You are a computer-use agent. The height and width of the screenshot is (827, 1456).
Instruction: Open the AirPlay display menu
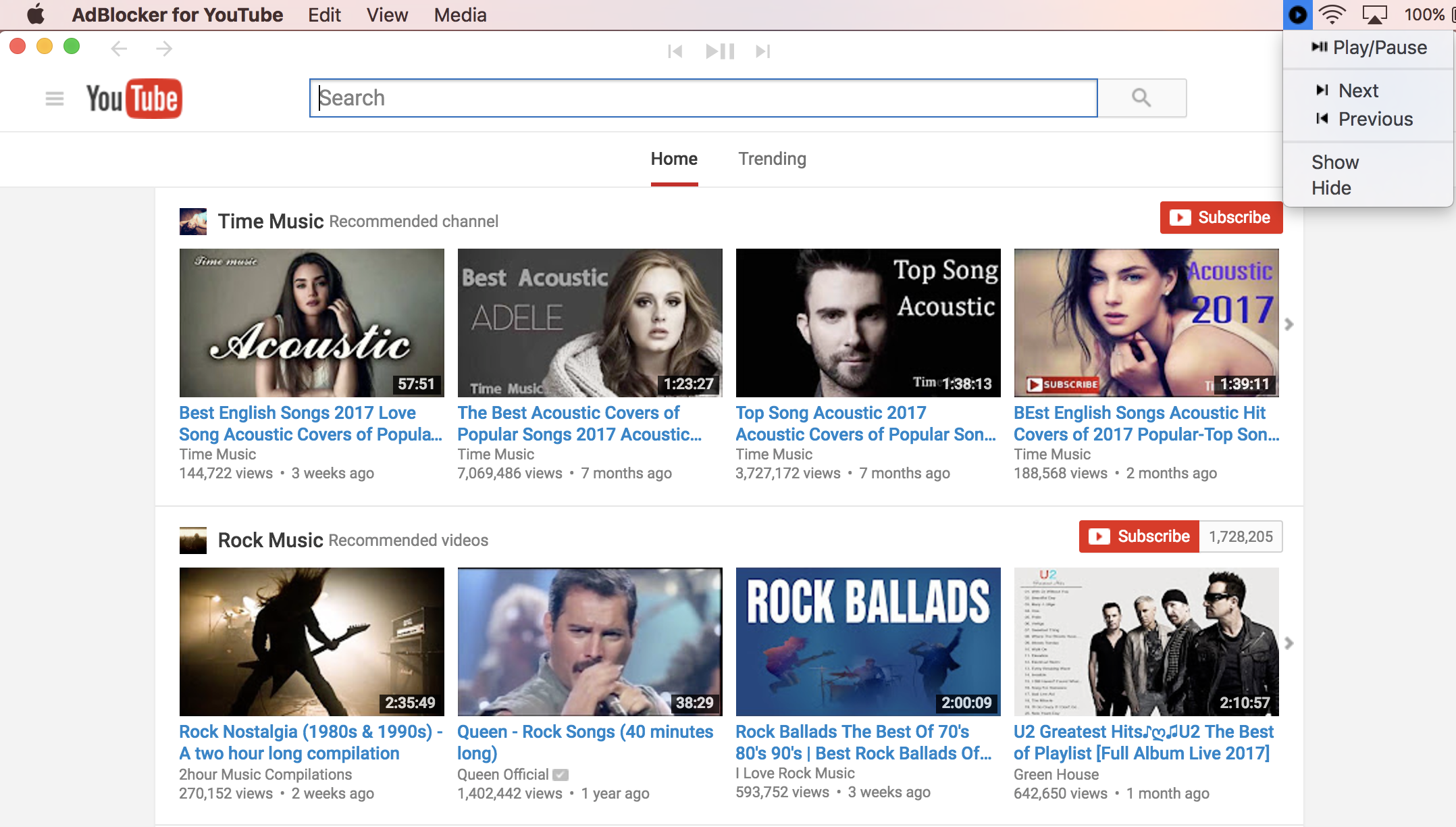pos(1374,14)
